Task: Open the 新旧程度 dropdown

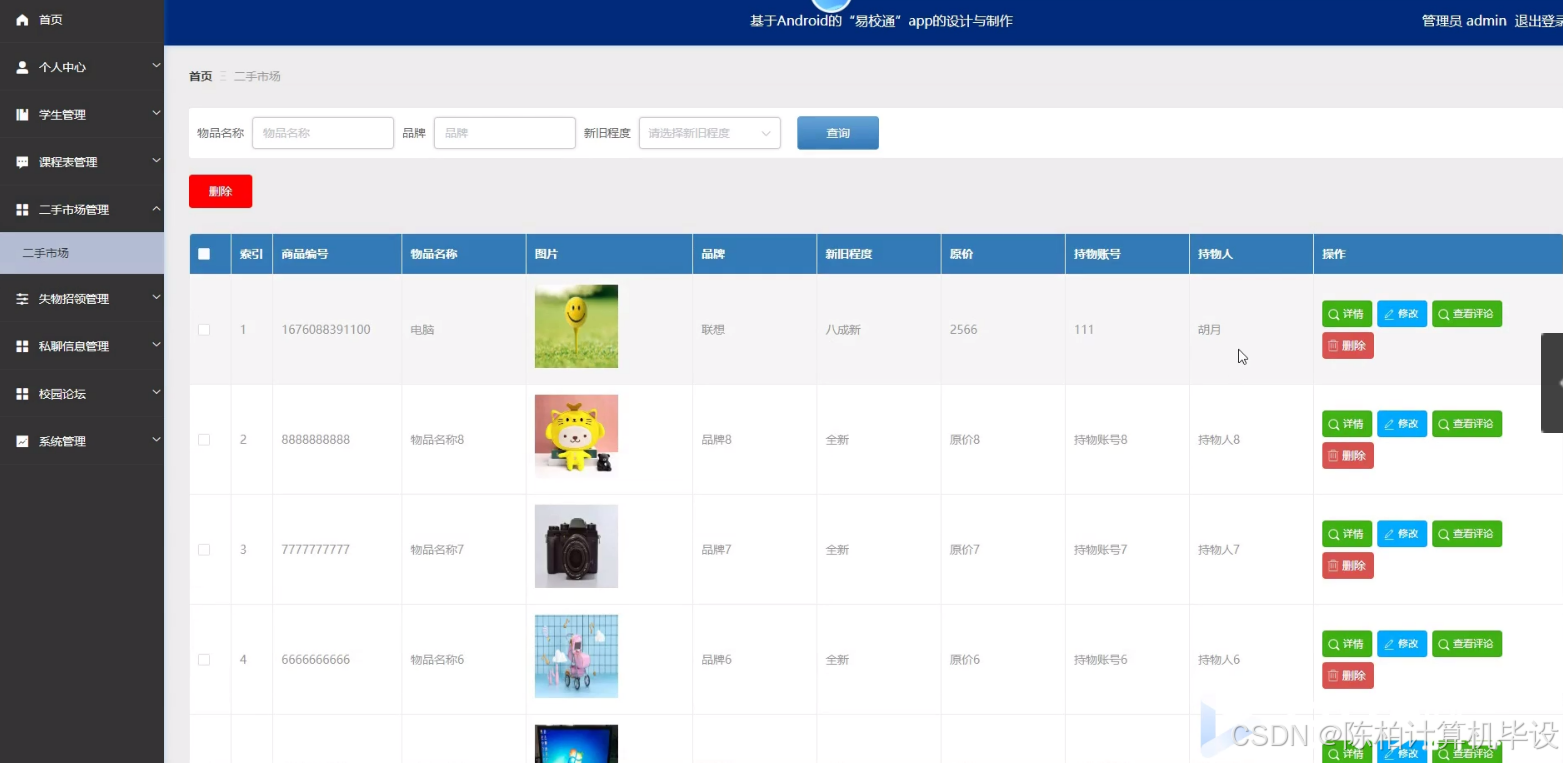Action: [x=709, y=133]
